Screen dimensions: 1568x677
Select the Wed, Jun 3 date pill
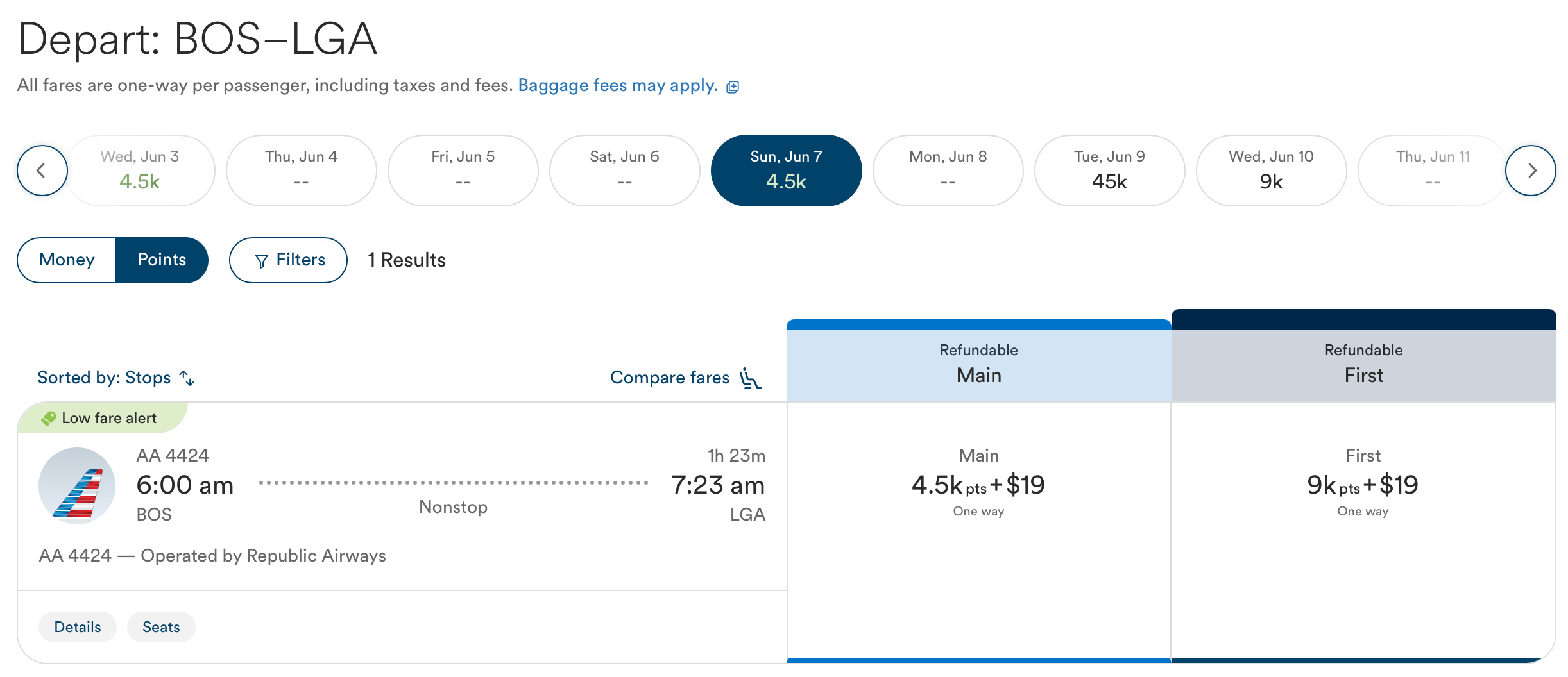tap(140, 170)
